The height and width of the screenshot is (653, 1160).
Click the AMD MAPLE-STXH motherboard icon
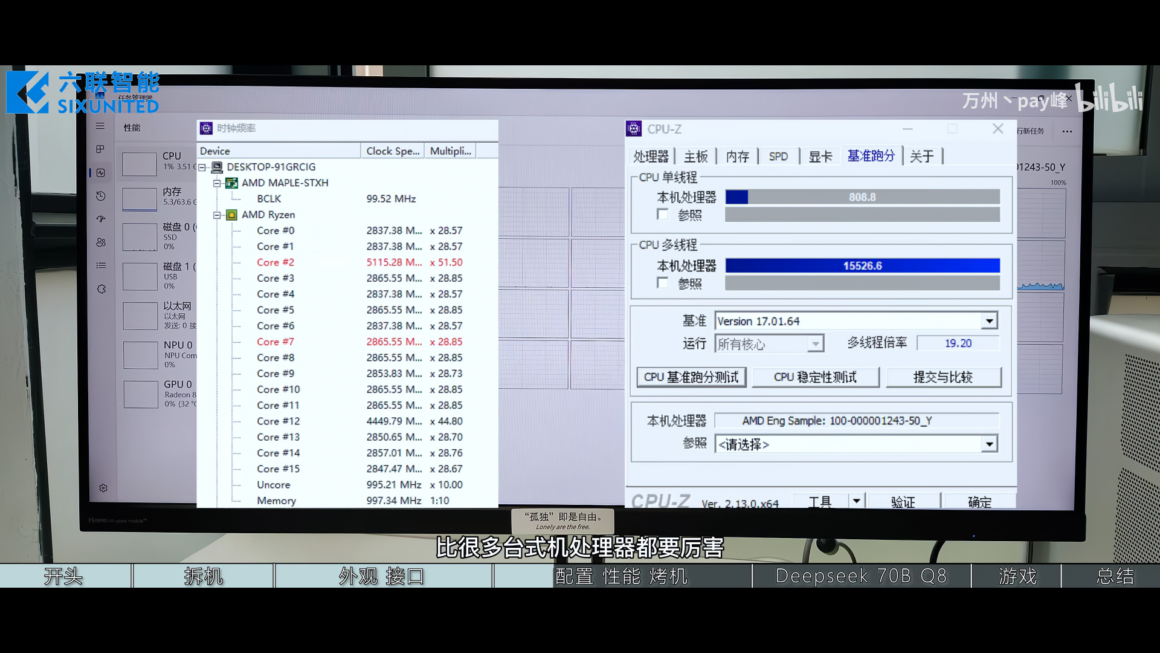tap(232, 183)
